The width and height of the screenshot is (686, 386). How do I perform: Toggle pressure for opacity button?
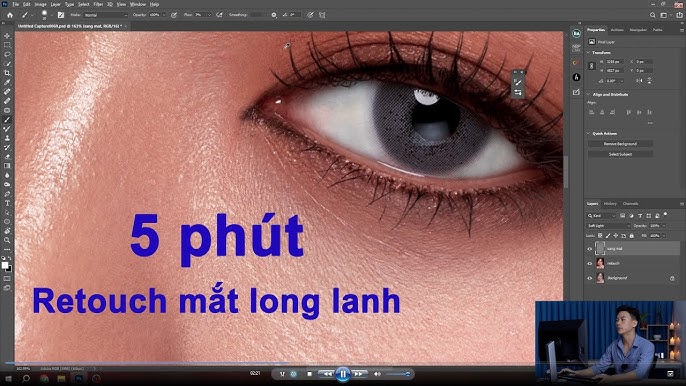(174, 15)
